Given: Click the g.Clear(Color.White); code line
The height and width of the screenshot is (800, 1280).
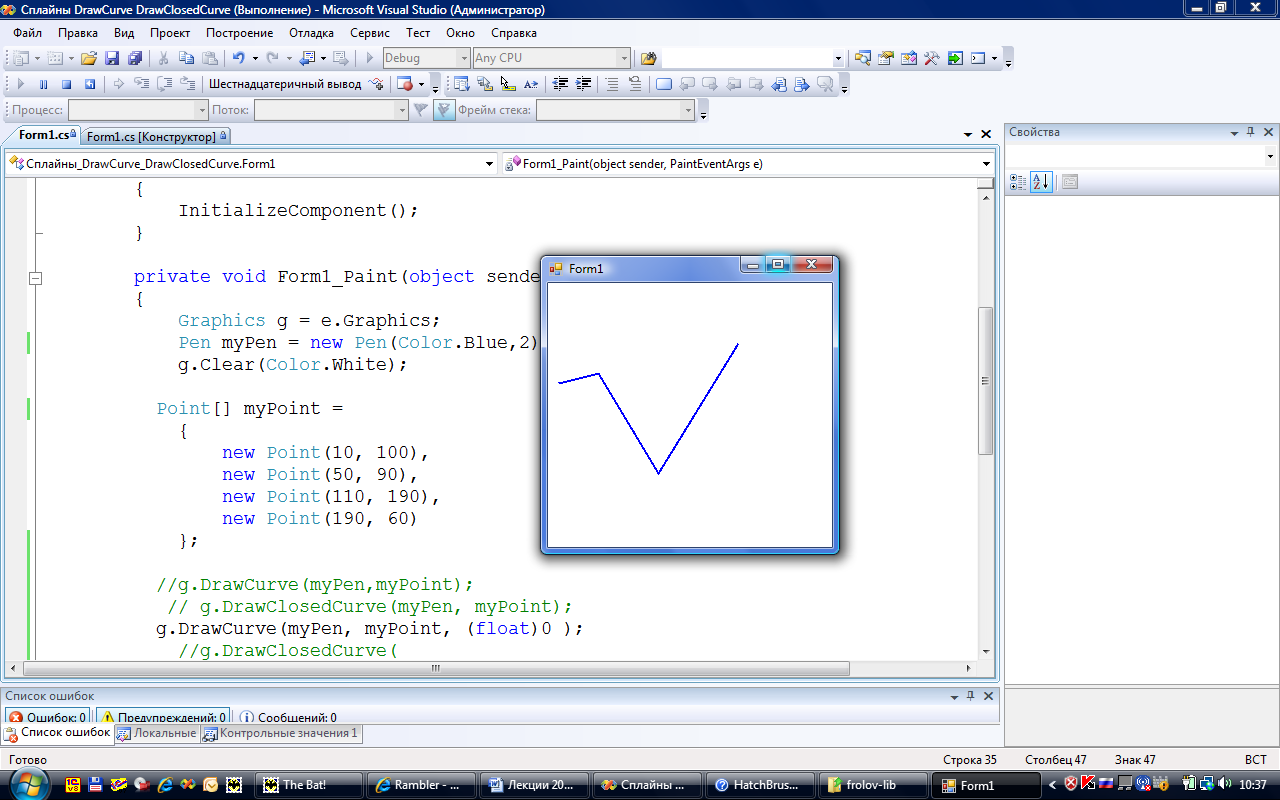Looking at the screenshot, I should [293, 364].
